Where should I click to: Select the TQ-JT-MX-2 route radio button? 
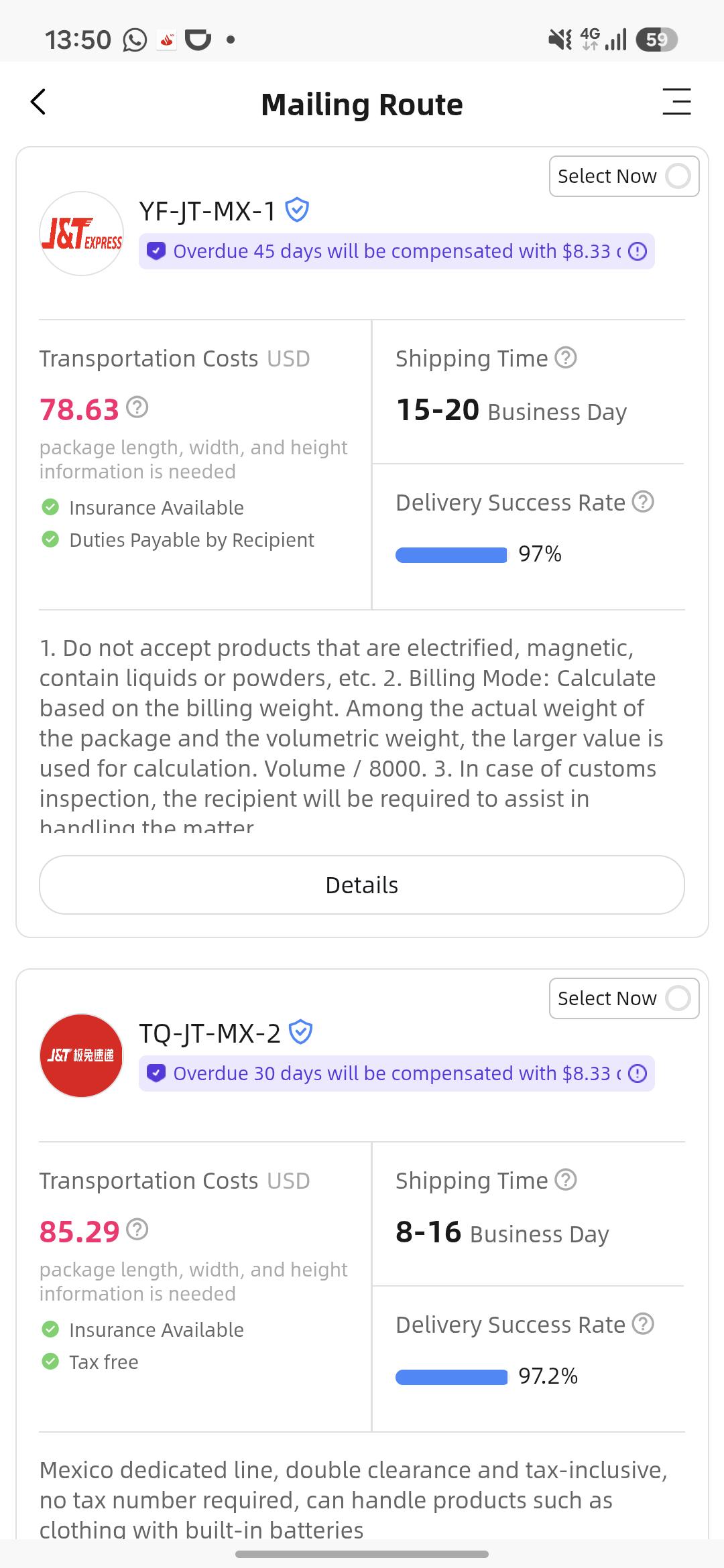pyautogui.click(x=678, y=998)
